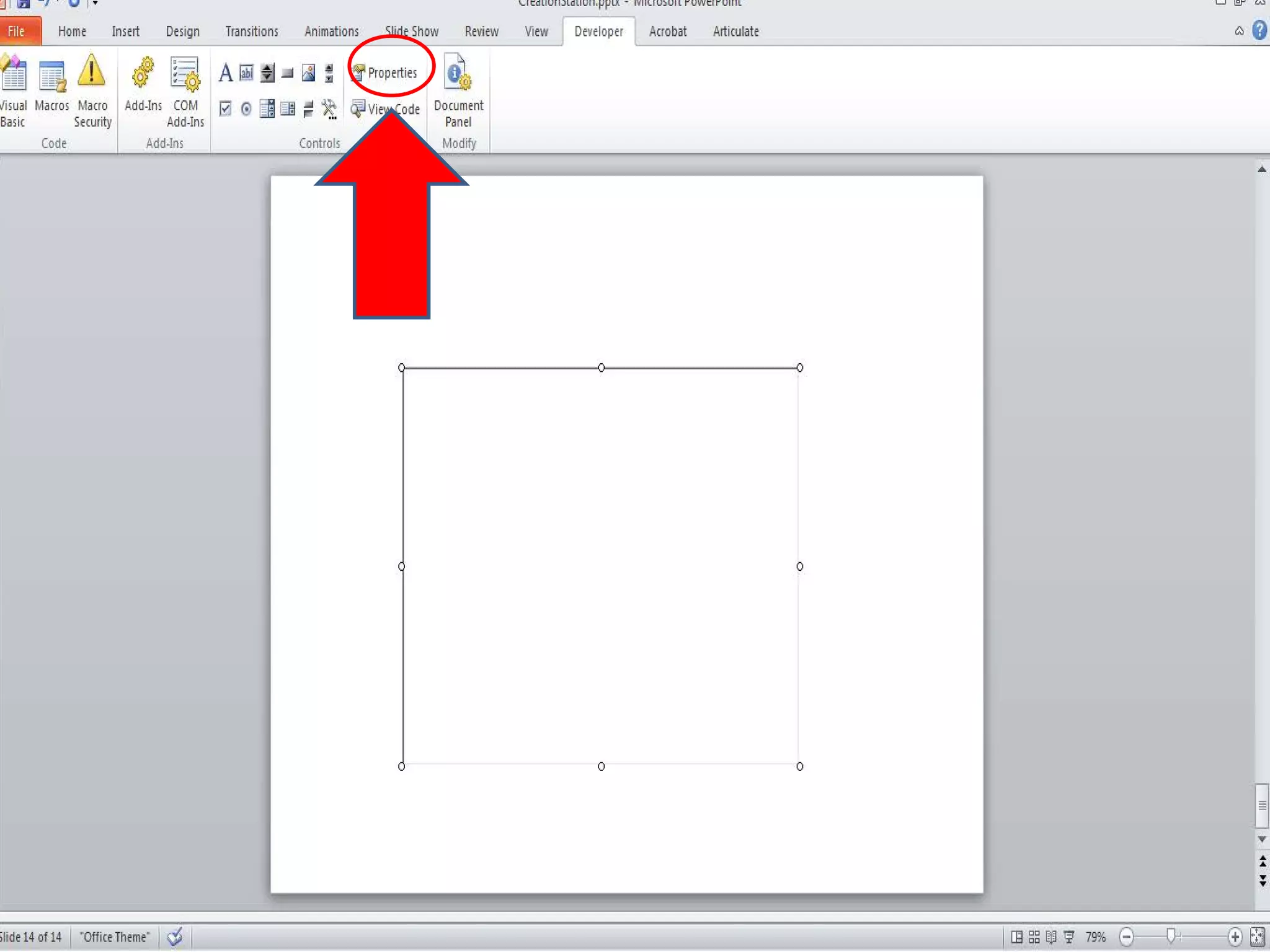Click the zoom slider handle
This screenshot has height=952, width=1270.
1170,936
